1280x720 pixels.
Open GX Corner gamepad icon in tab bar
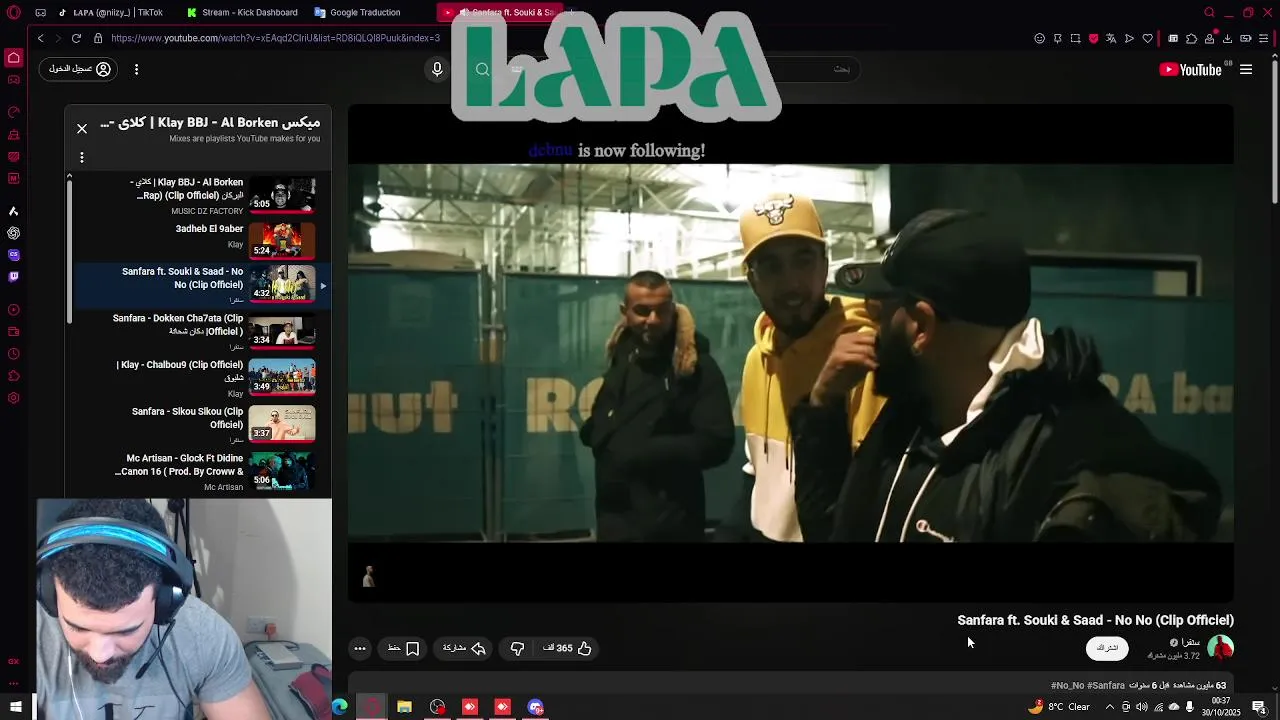[x=40, y=12]
